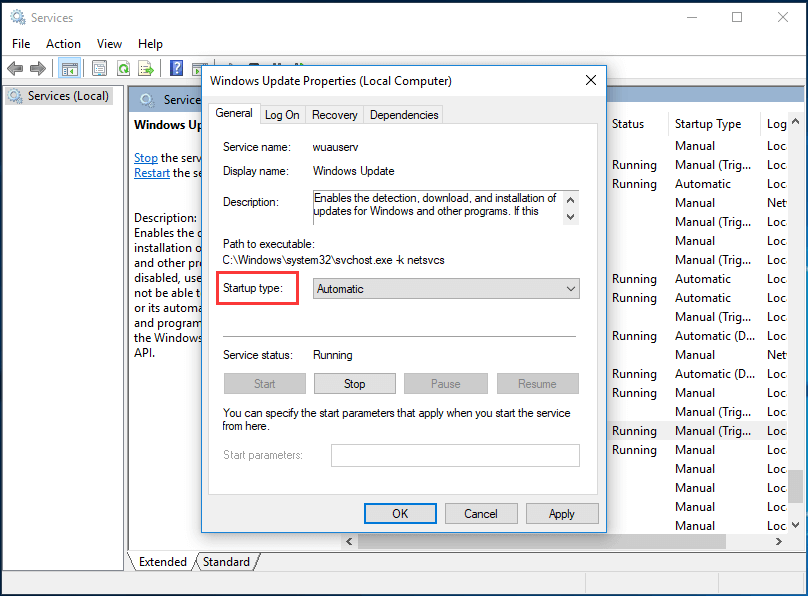Open the Action menu
The height and width of the screenshot is (596, 808).
63,44
